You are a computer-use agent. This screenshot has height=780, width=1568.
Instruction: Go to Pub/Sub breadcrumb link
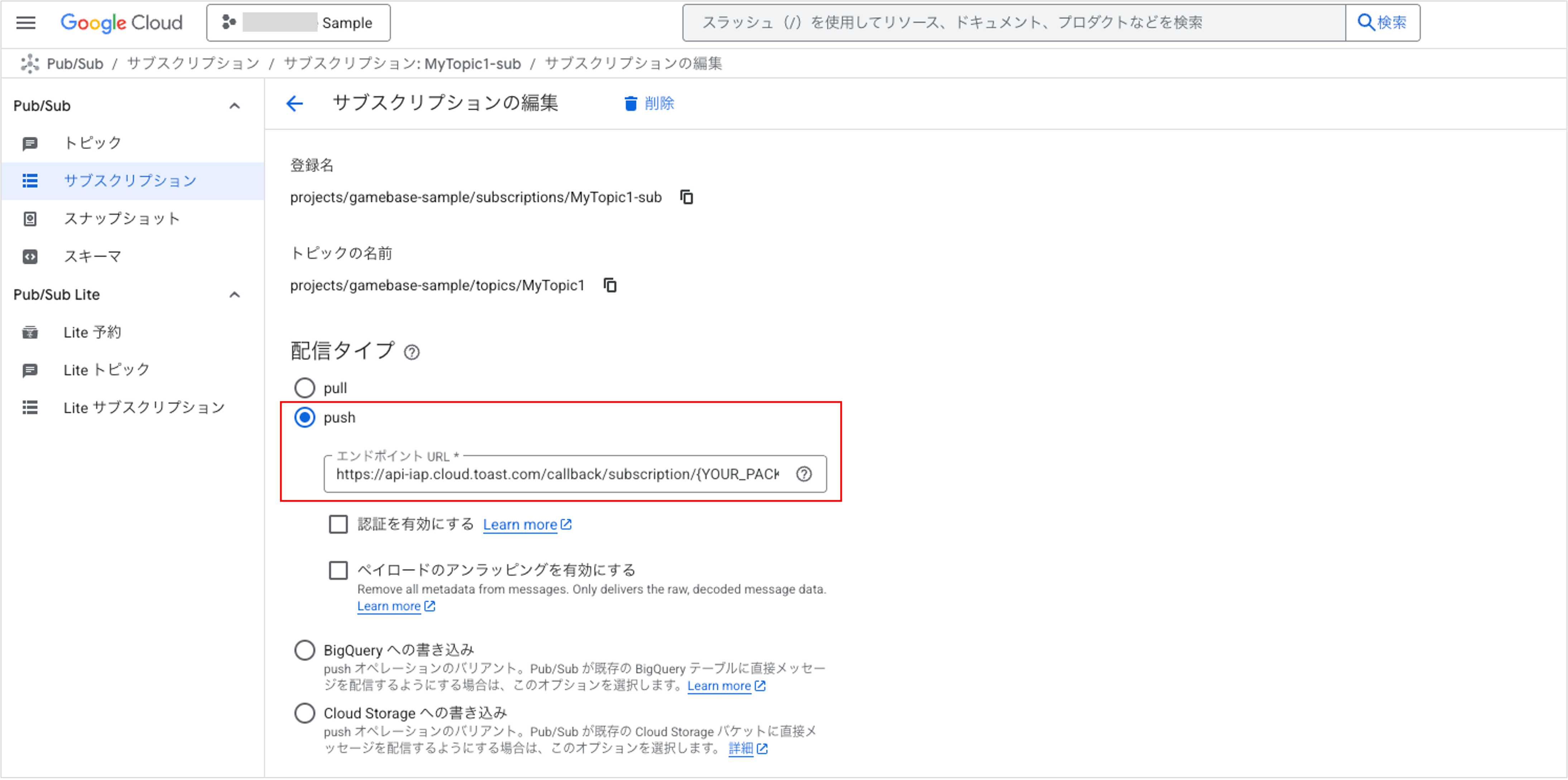75,63
